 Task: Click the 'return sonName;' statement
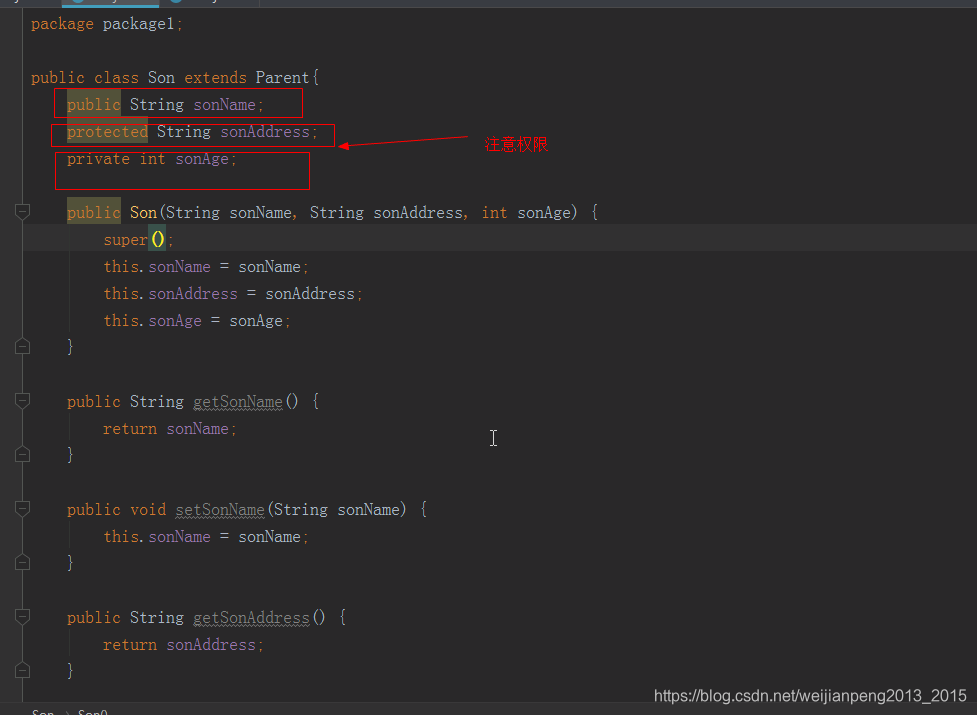[170, 429]
